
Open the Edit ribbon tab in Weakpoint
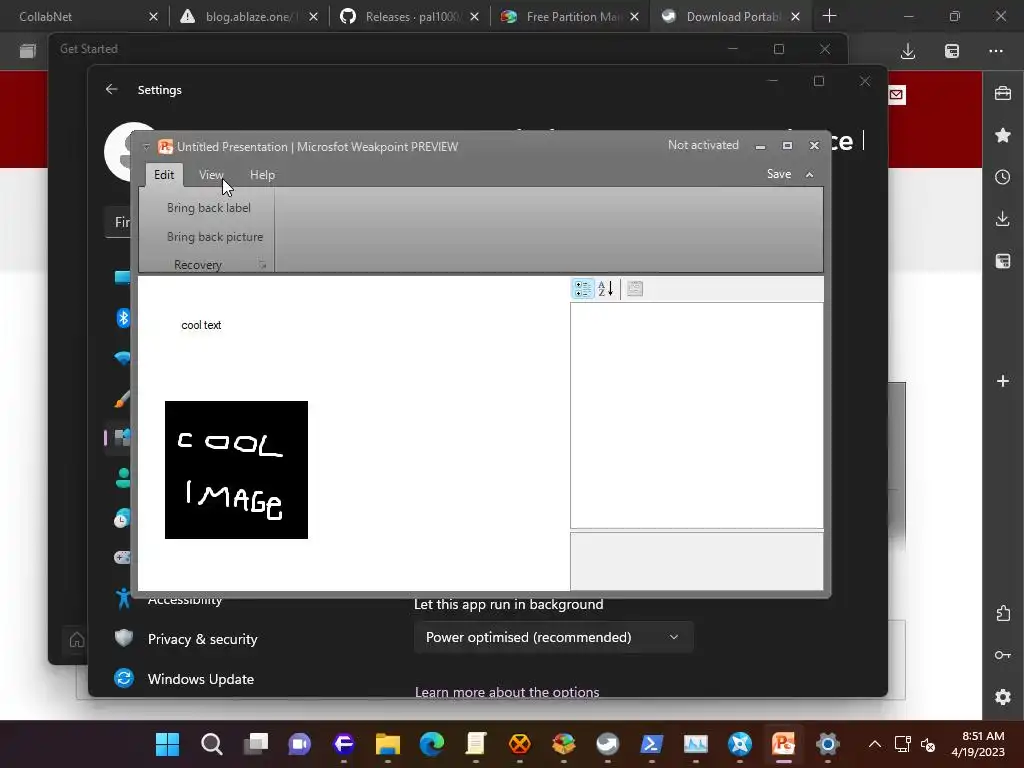tap(164, 174)
